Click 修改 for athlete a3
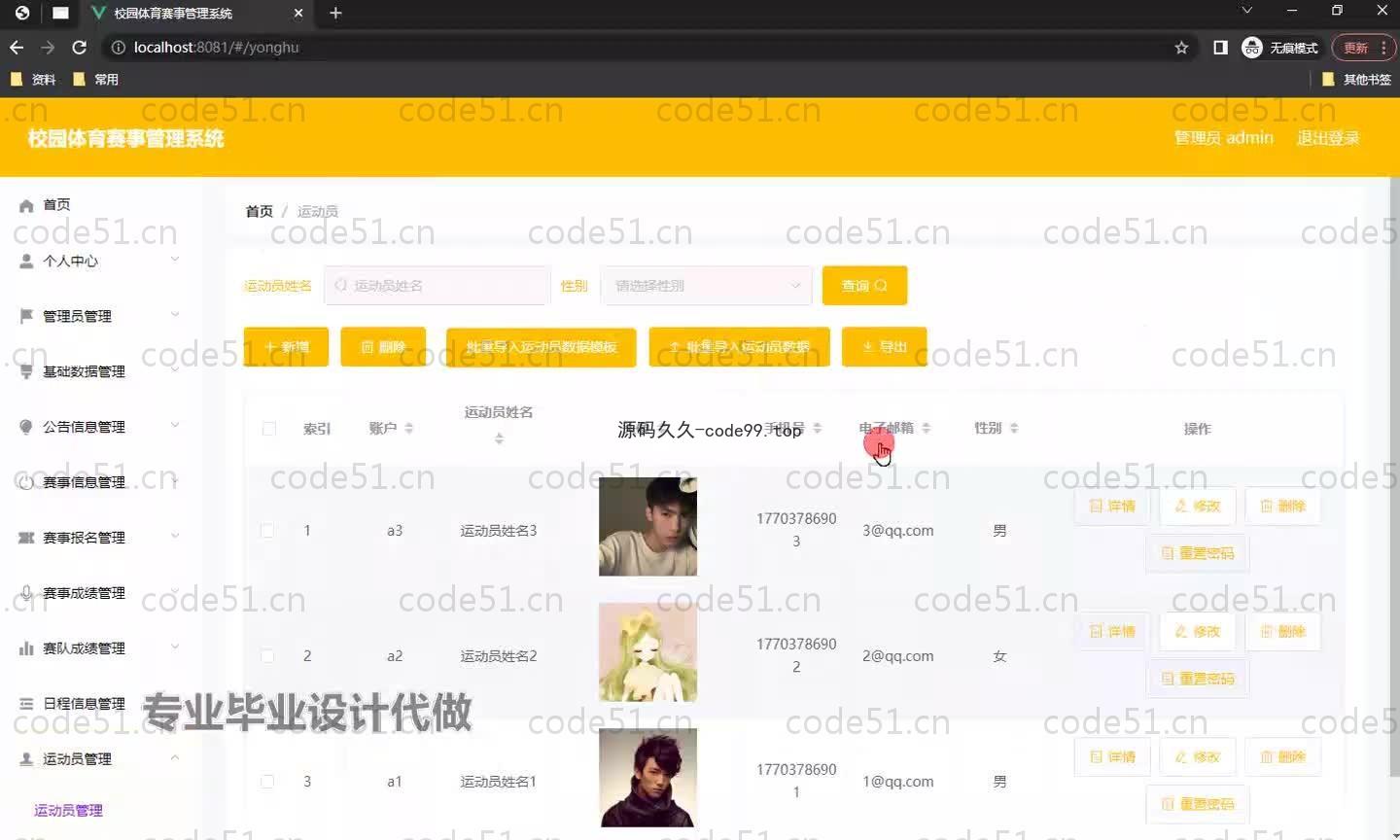 coord(1198,507)
